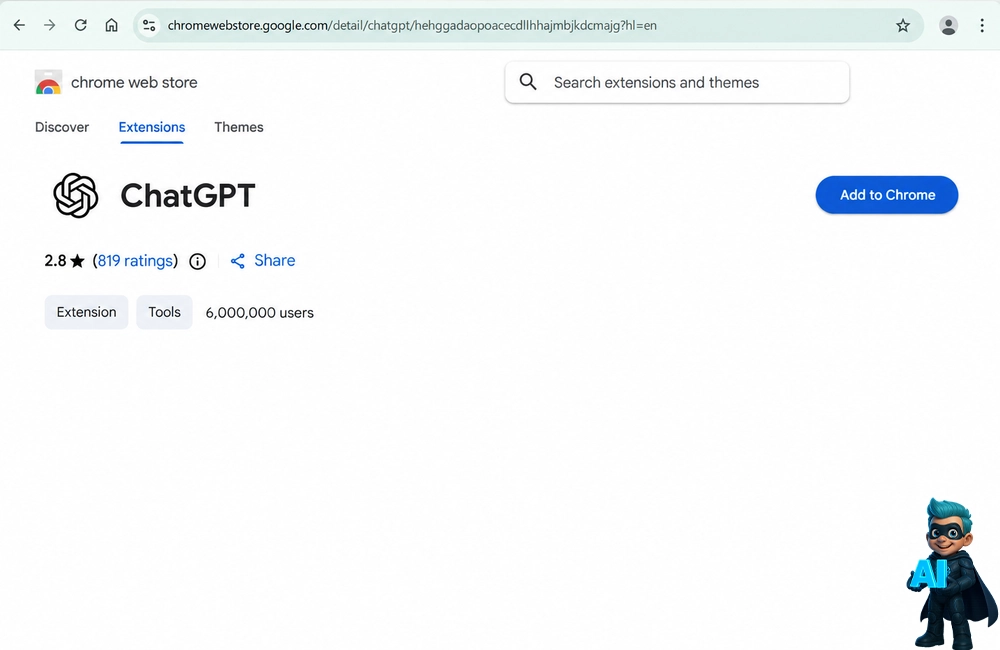Open the browser home page icon
Image resolution: width=1000 pixels, height=650 pixels.
point(112,26)
